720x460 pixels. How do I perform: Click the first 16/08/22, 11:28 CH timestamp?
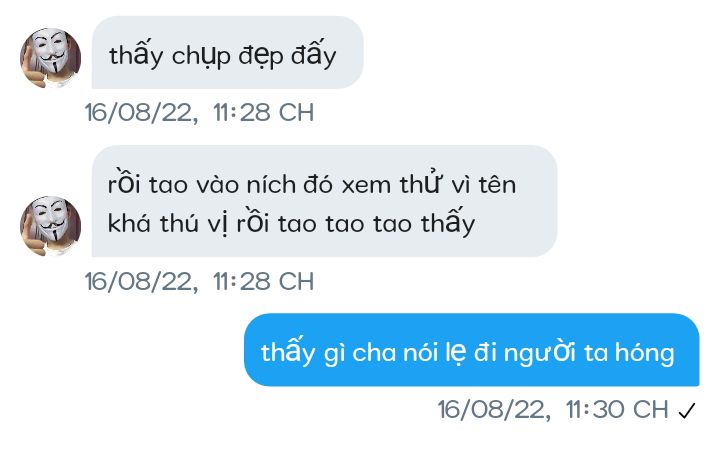pos(199,112)
